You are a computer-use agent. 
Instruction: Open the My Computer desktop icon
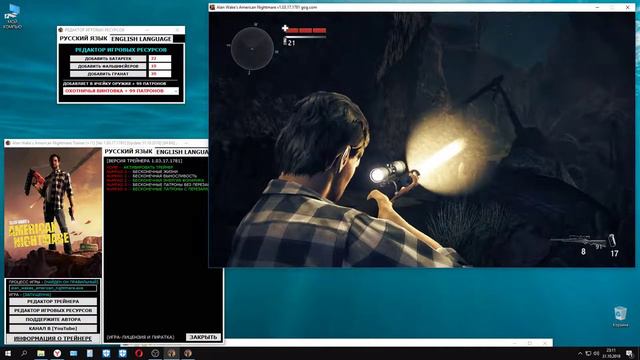13,17
